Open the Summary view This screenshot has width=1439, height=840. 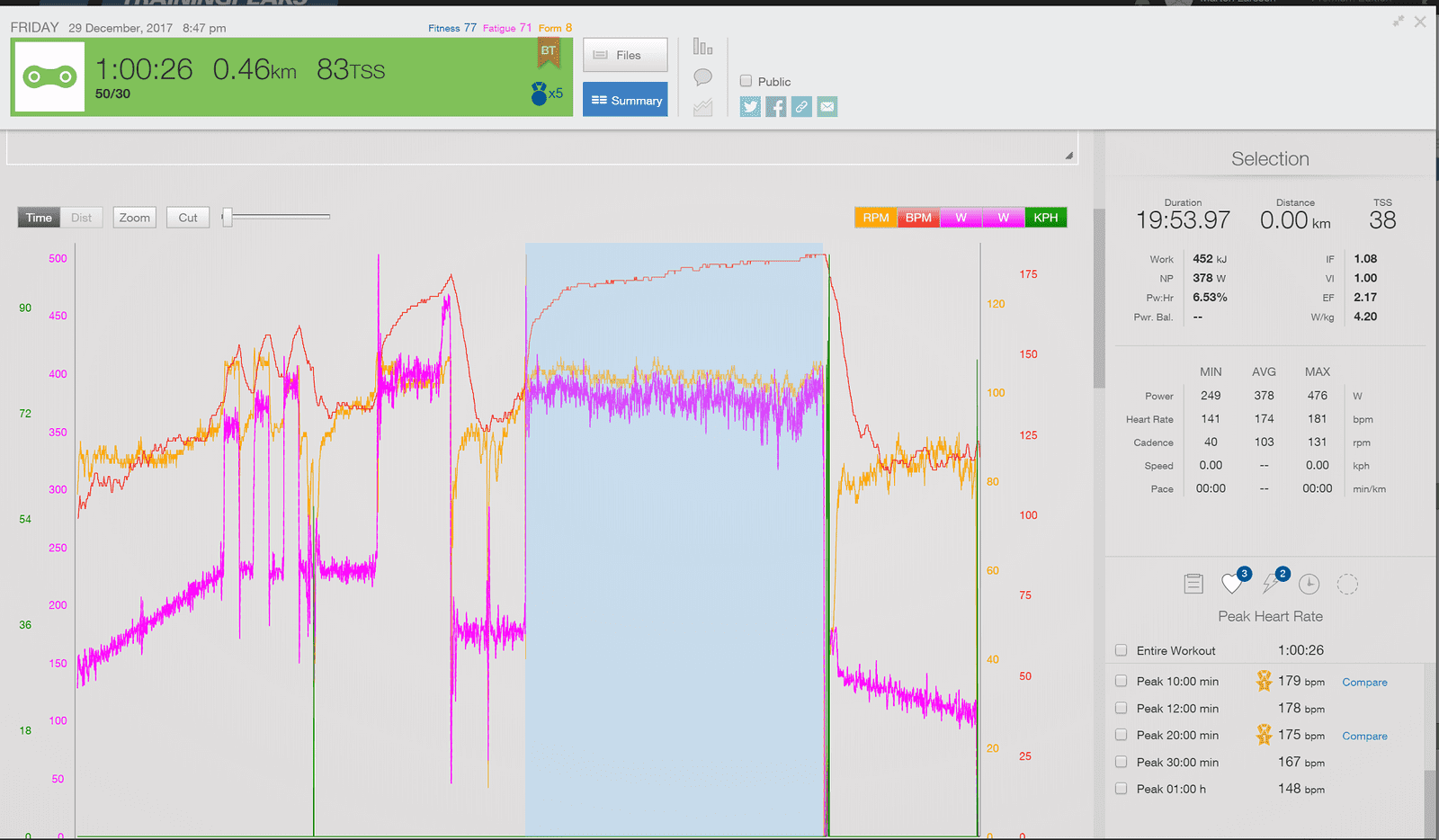[x=625, y=100]
